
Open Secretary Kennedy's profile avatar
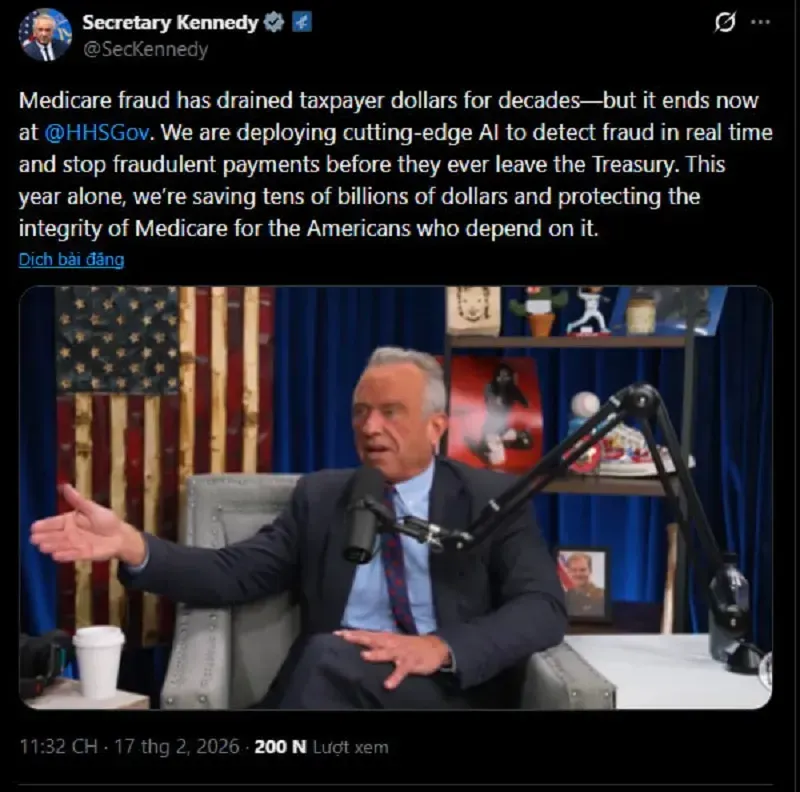(x=45, y=35)
